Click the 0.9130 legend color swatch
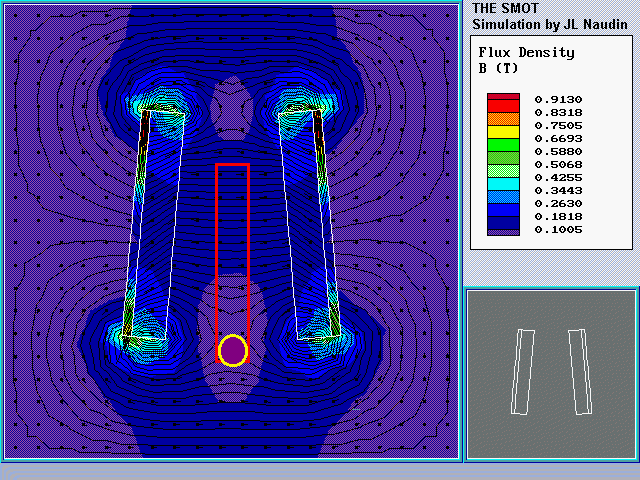 click(503, 97)
